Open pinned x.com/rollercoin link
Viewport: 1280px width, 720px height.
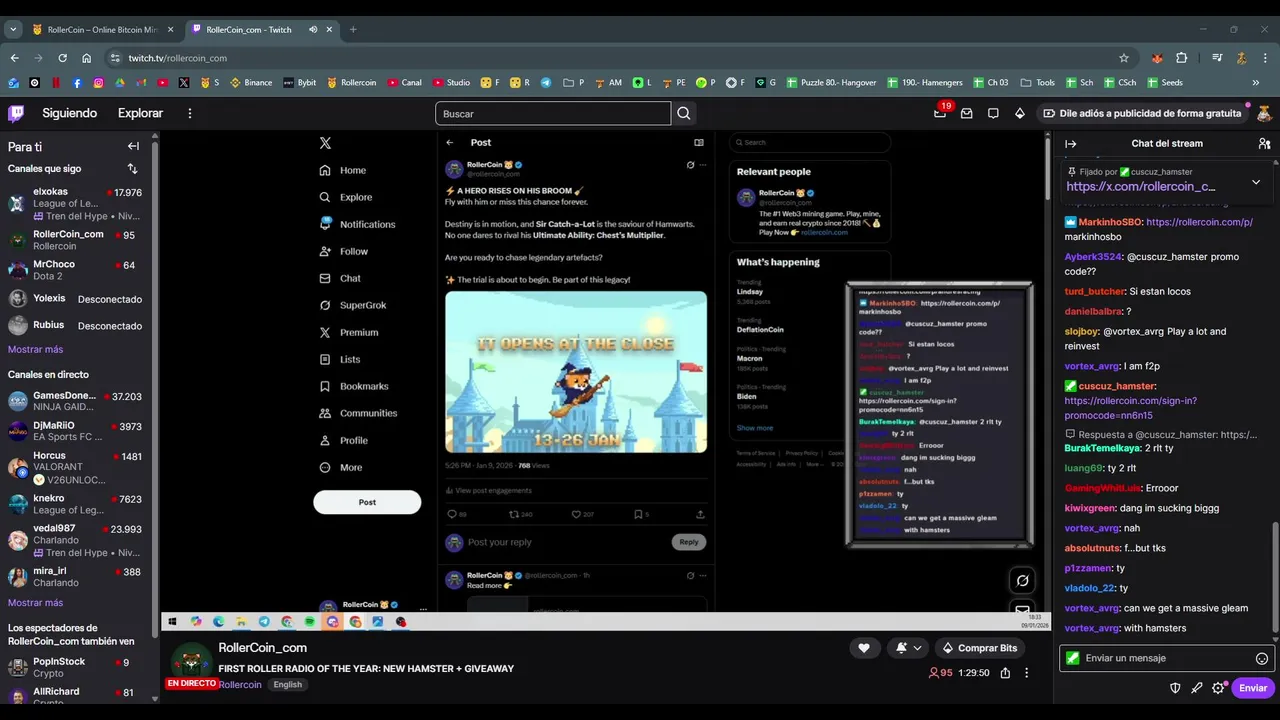pyautogui.click(x=1141, y=186)
